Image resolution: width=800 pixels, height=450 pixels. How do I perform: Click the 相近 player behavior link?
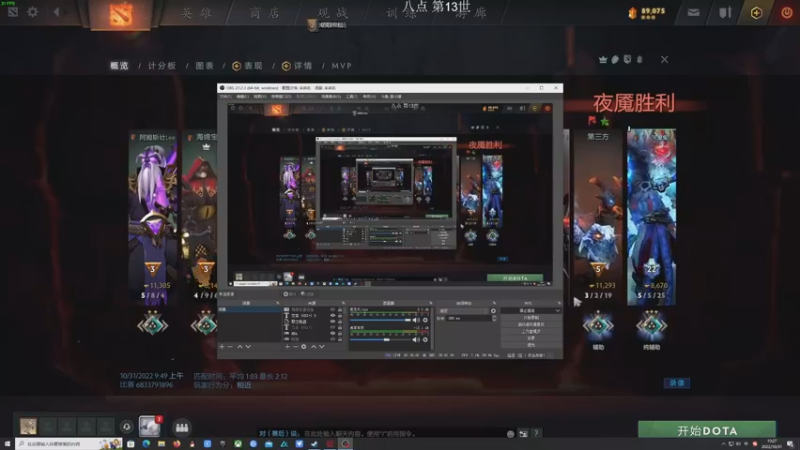click(x=244, y=385)
